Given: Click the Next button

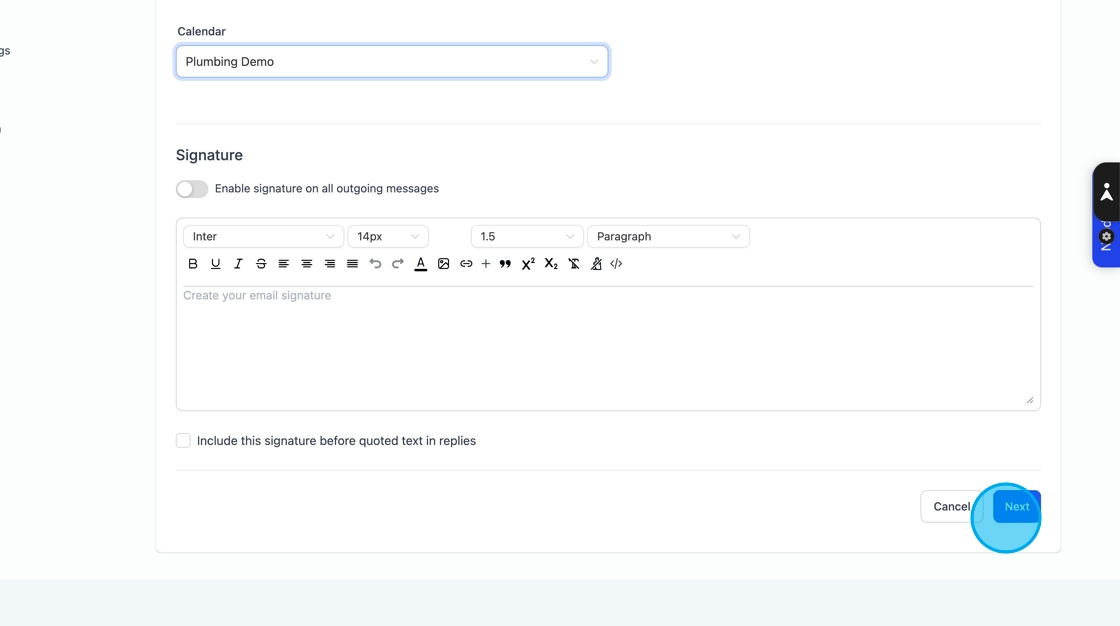Looking at the screenshot, I should (x=1016, y=507).
